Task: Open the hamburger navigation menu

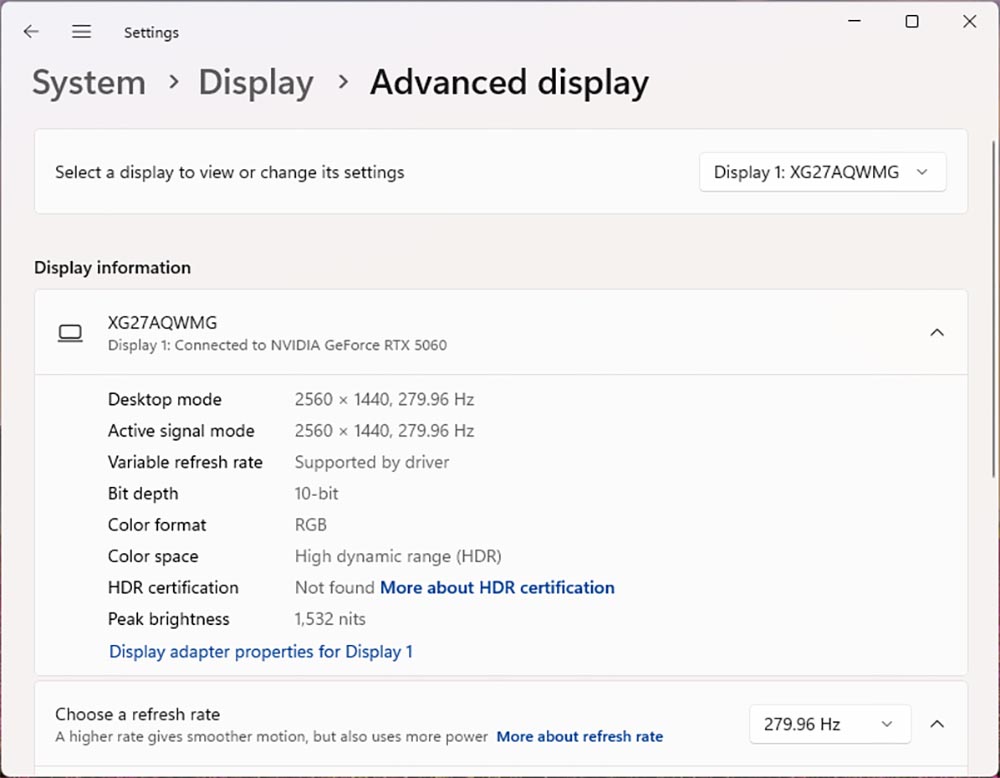Action: pyautogui.click(x=82, y=32)
